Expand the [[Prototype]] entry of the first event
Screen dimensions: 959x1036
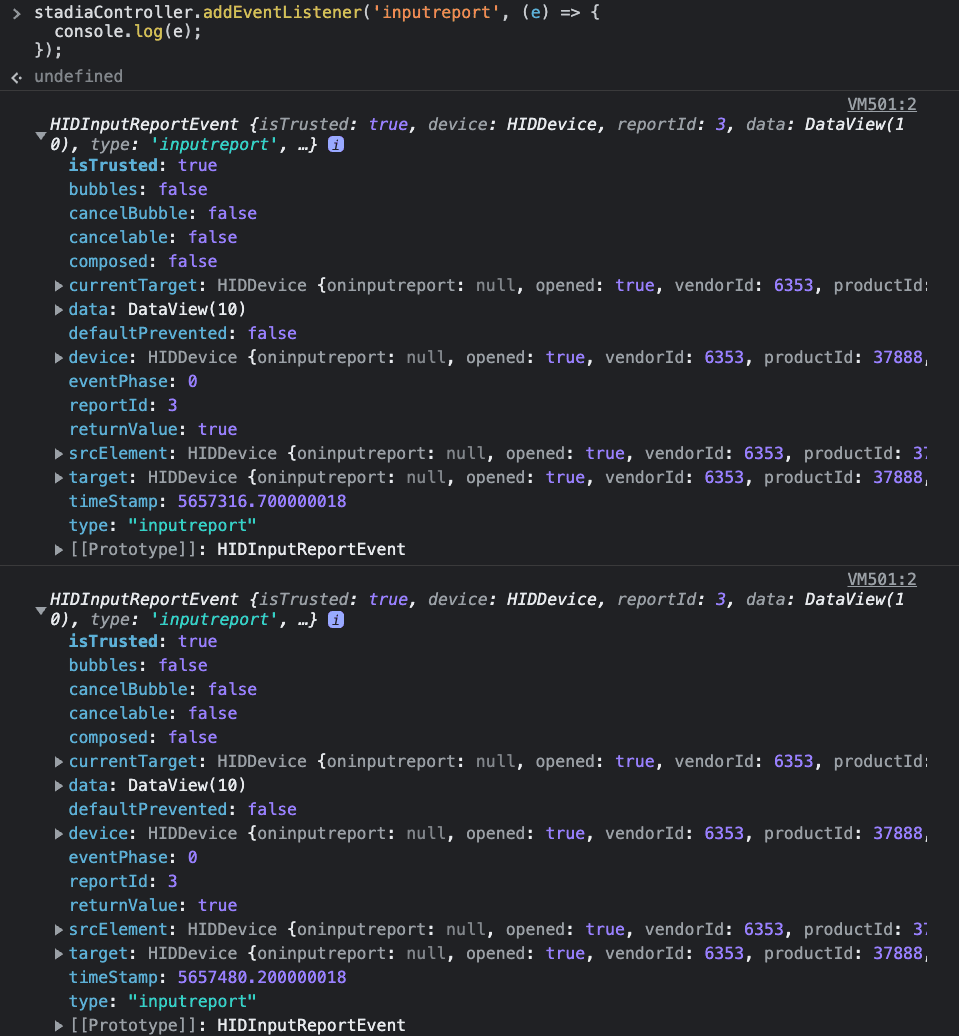coord(58,549)
